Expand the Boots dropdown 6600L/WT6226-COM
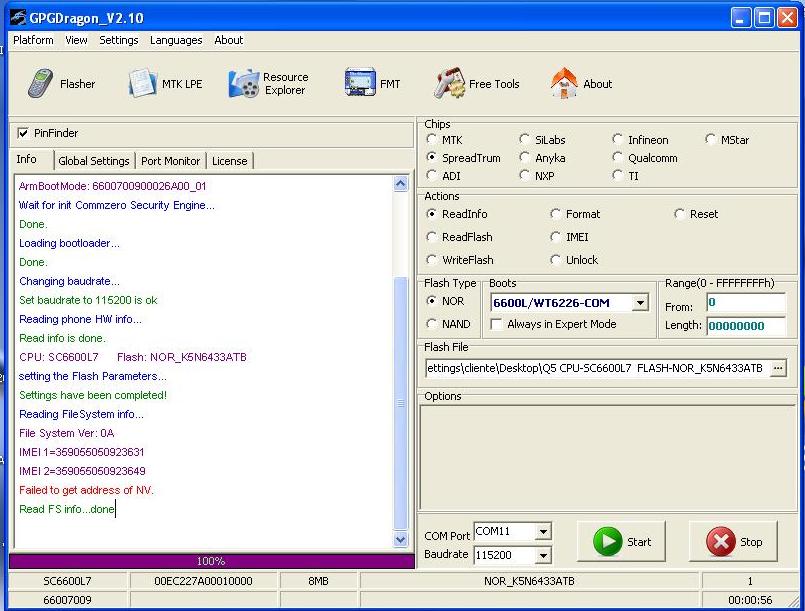This screenshot has height=611, width=805. tap(640, 303)
